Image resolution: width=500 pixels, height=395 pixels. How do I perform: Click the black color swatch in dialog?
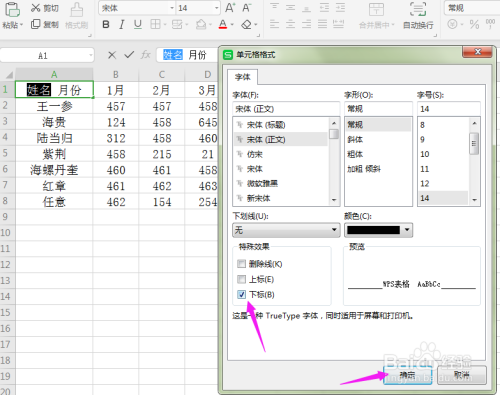pos(373,230)
